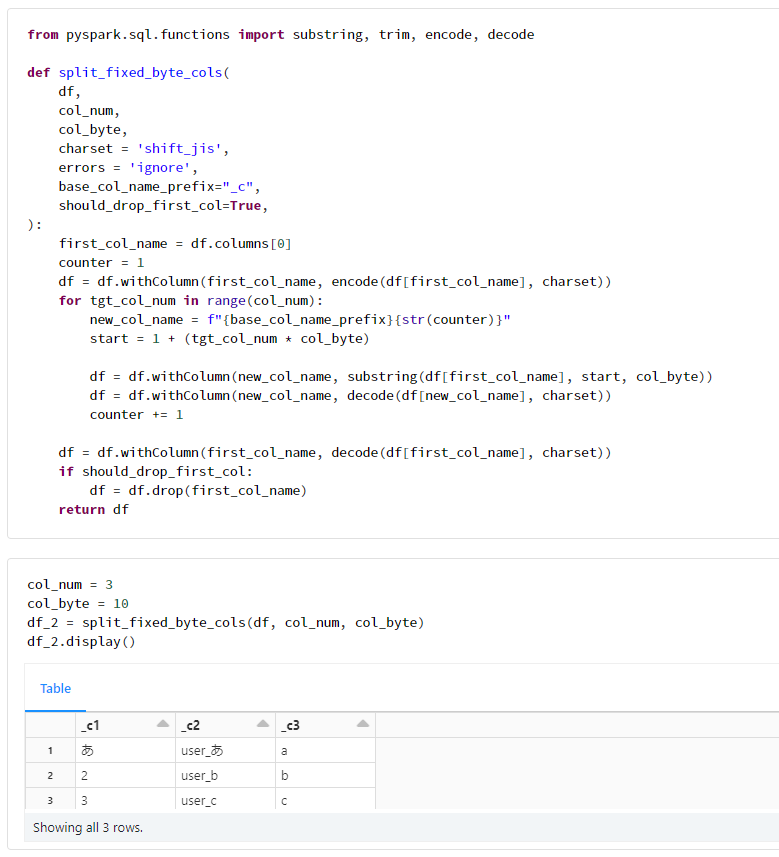
Task: Select row number 2 in the table
Action: click(x=50, y=776)
